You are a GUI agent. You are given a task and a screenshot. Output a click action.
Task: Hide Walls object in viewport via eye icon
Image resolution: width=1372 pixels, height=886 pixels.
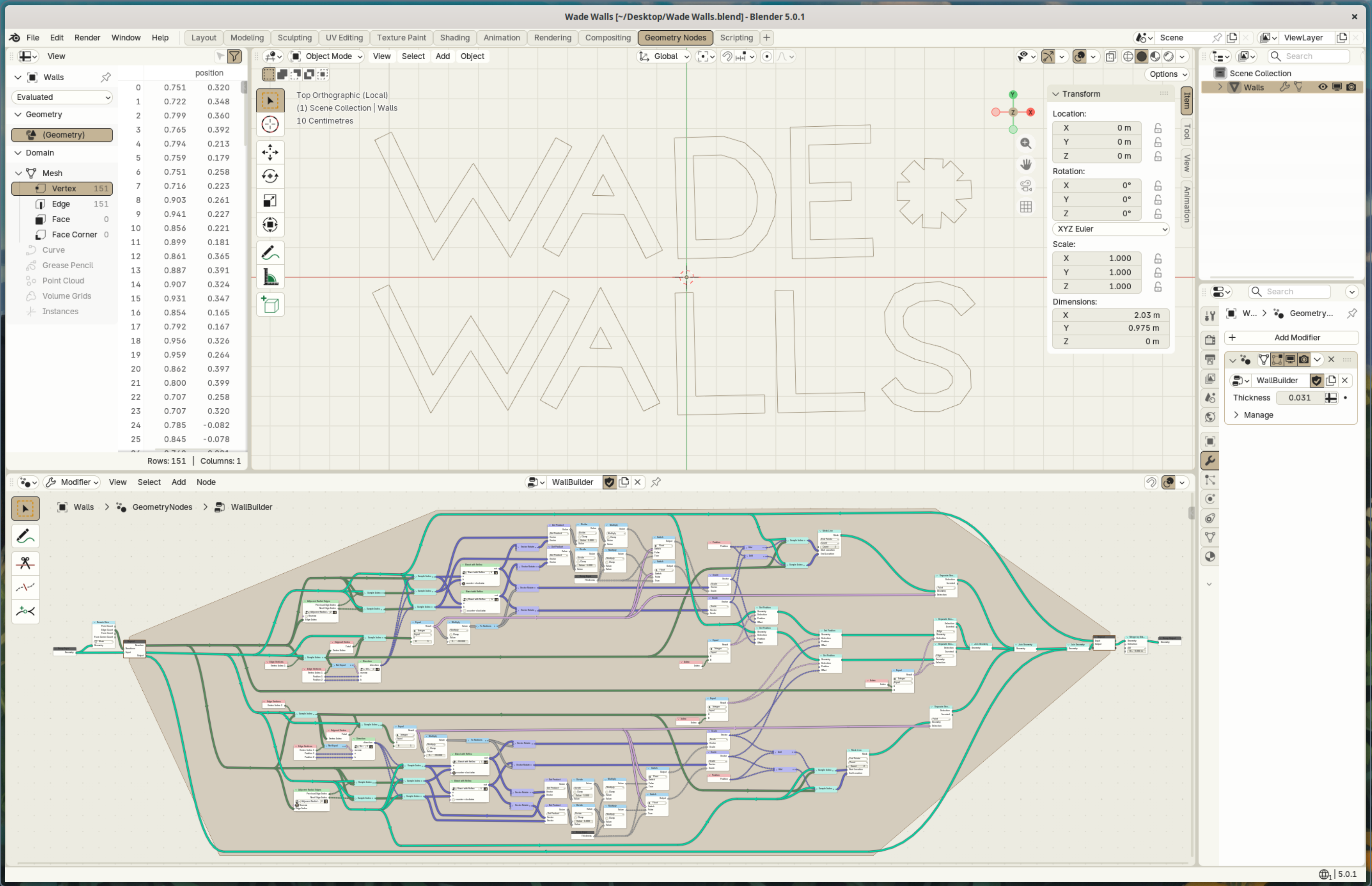click(x=1323, y=87)
